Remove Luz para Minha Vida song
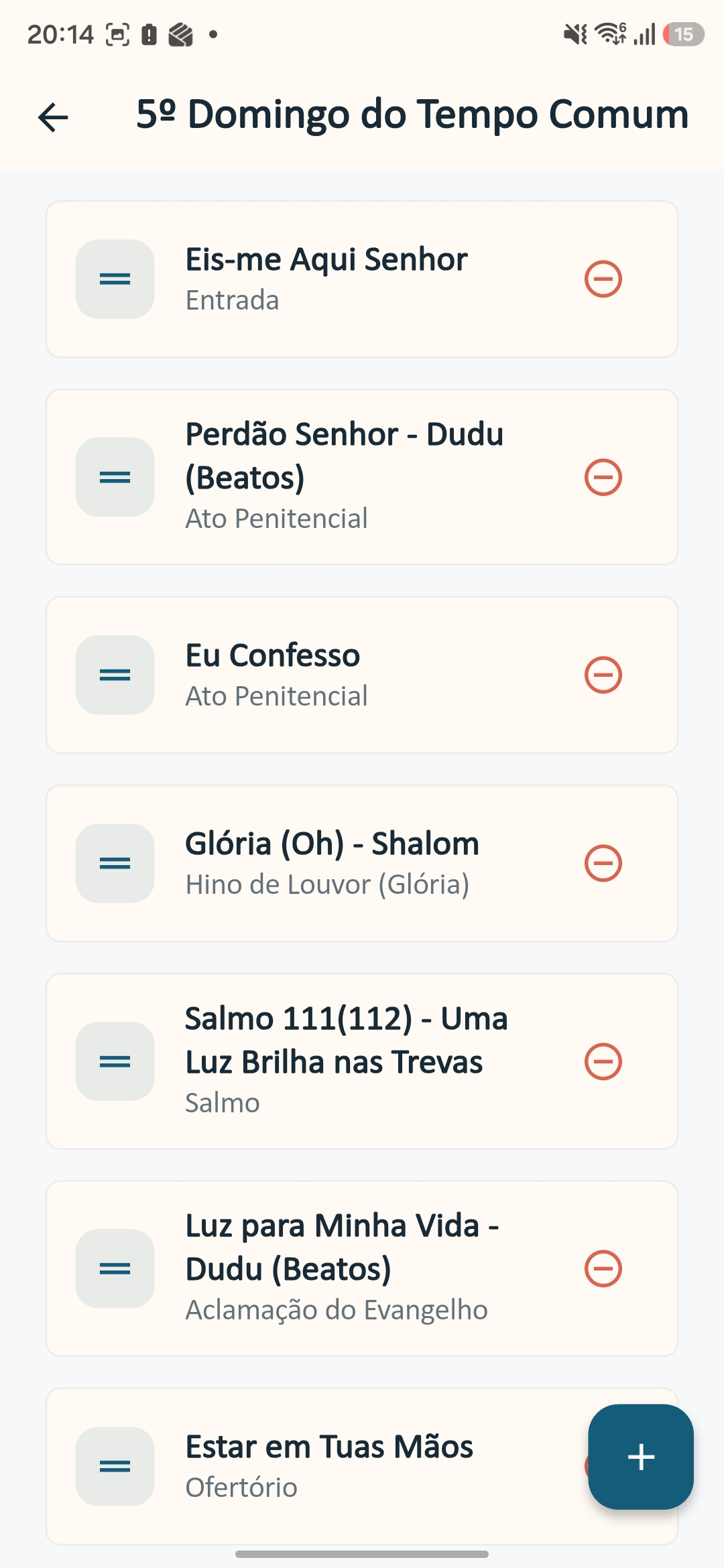Image resolution: width=724 pixels, height=1568 pixels. (x=603, y=1268)
